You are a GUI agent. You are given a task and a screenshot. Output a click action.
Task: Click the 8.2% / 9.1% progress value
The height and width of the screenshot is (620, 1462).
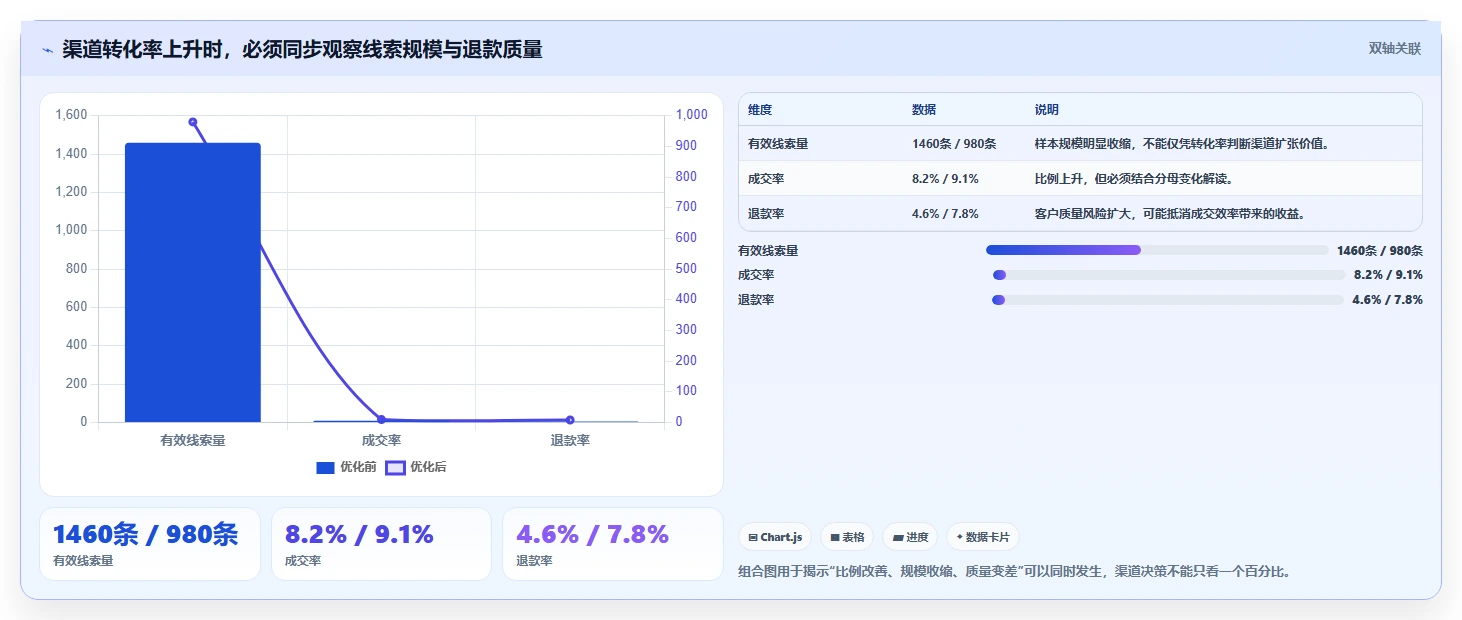1388,275
